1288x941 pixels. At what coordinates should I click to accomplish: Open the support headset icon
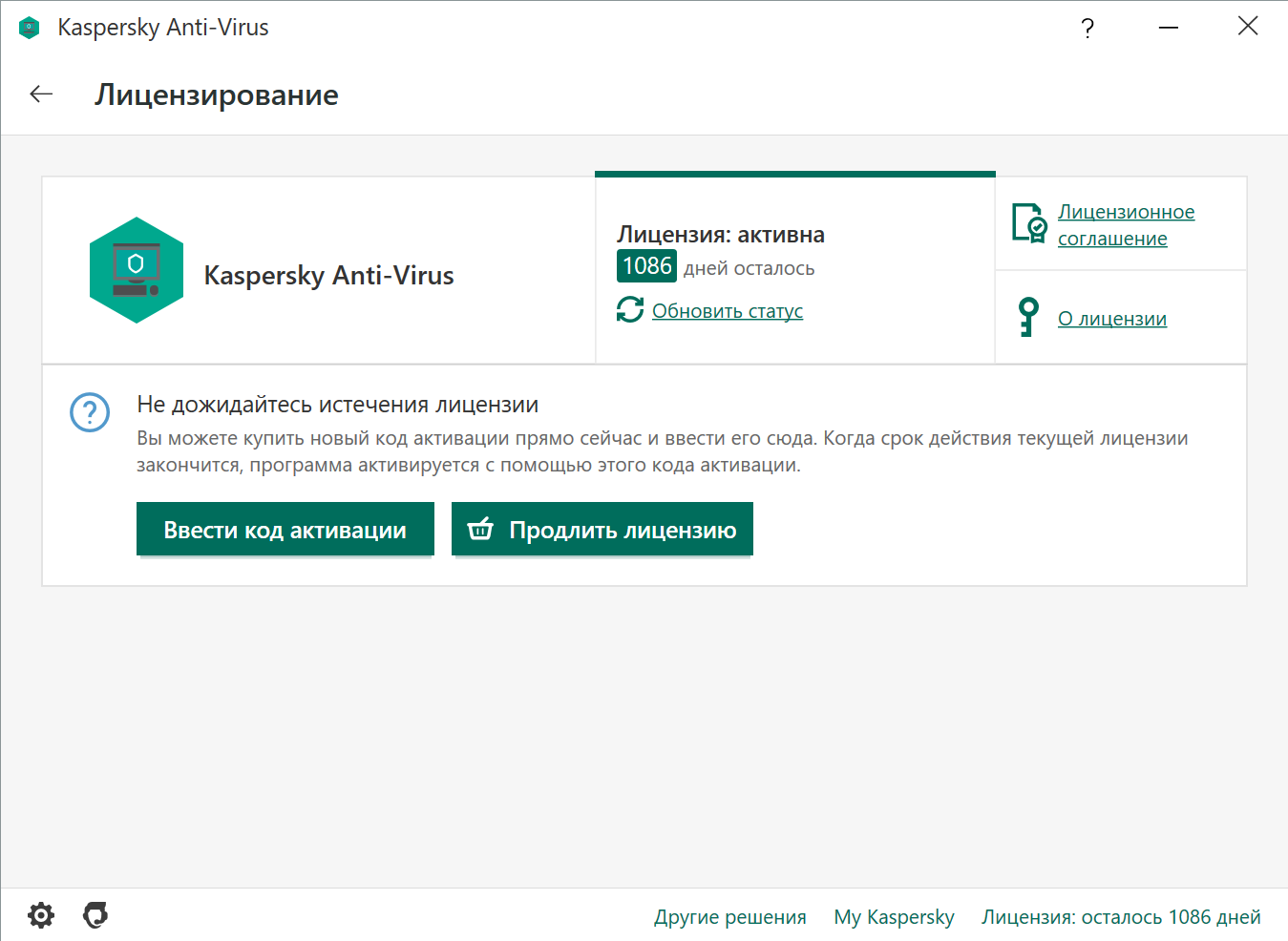95,915
